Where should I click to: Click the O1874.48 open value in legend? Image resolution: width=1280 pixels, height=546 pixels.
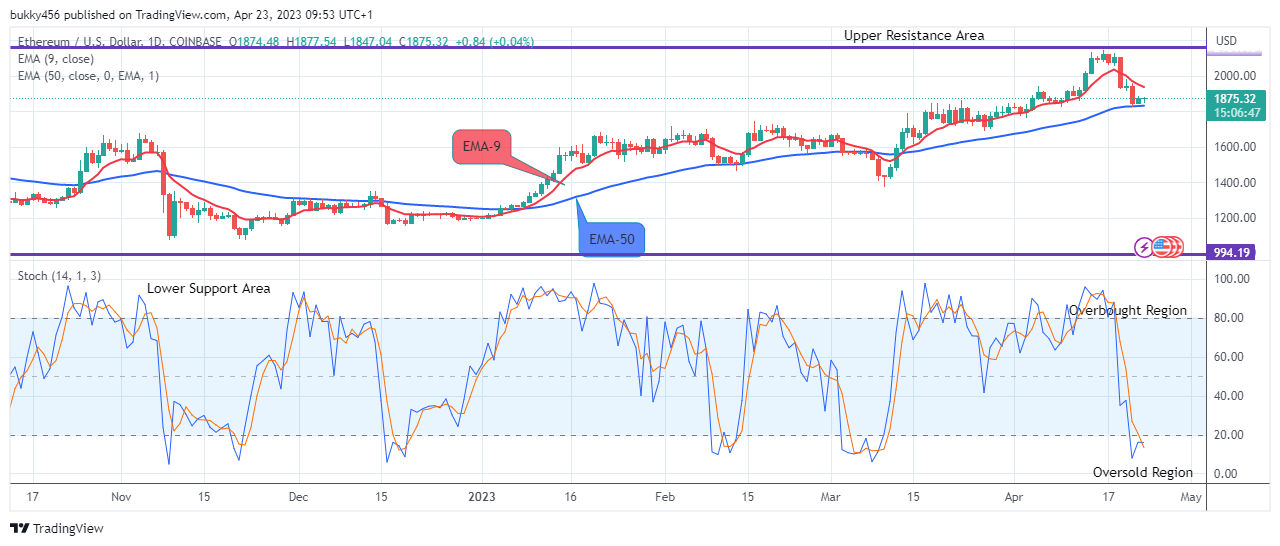(255, 42)
